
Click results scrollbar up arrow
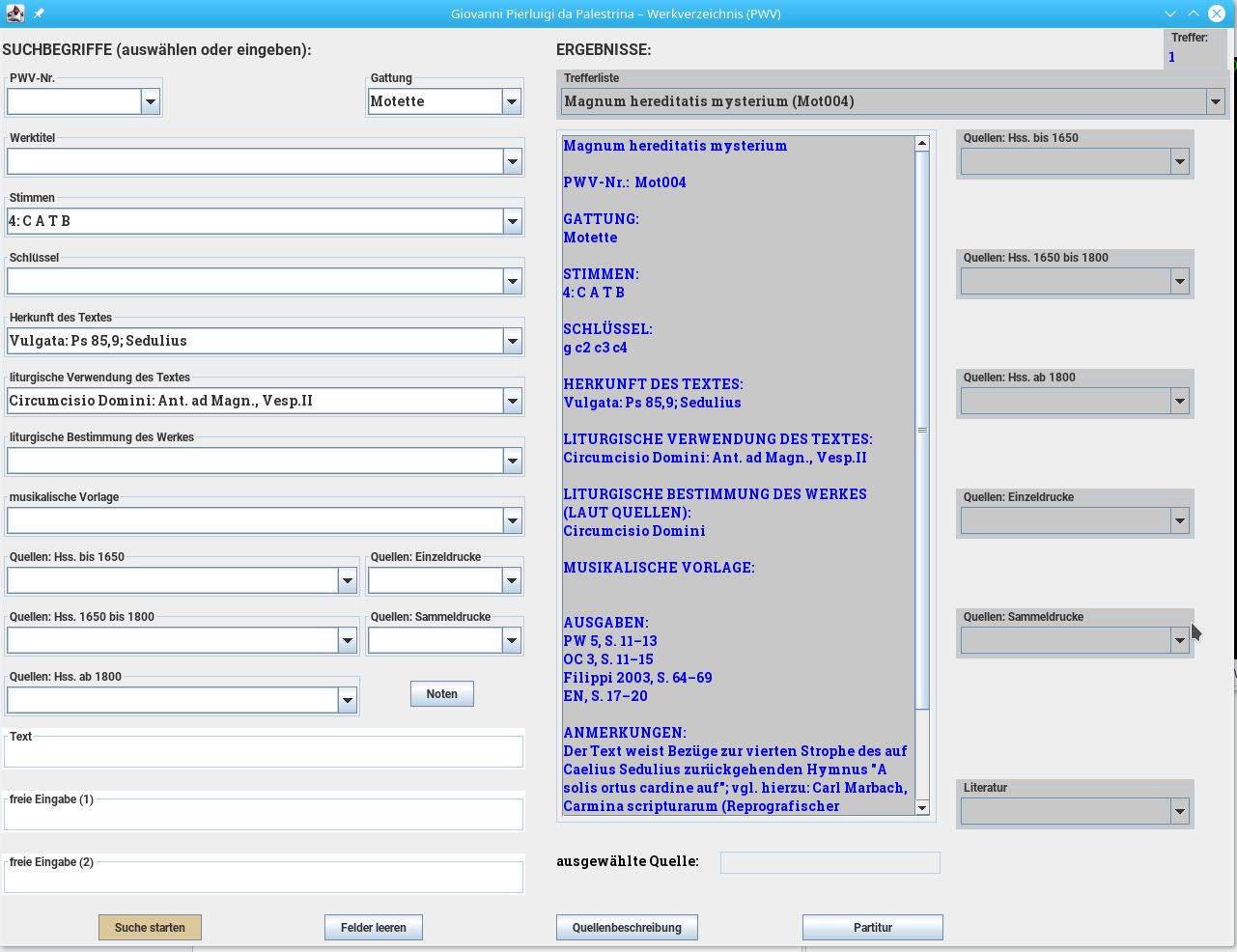(922, 143)
